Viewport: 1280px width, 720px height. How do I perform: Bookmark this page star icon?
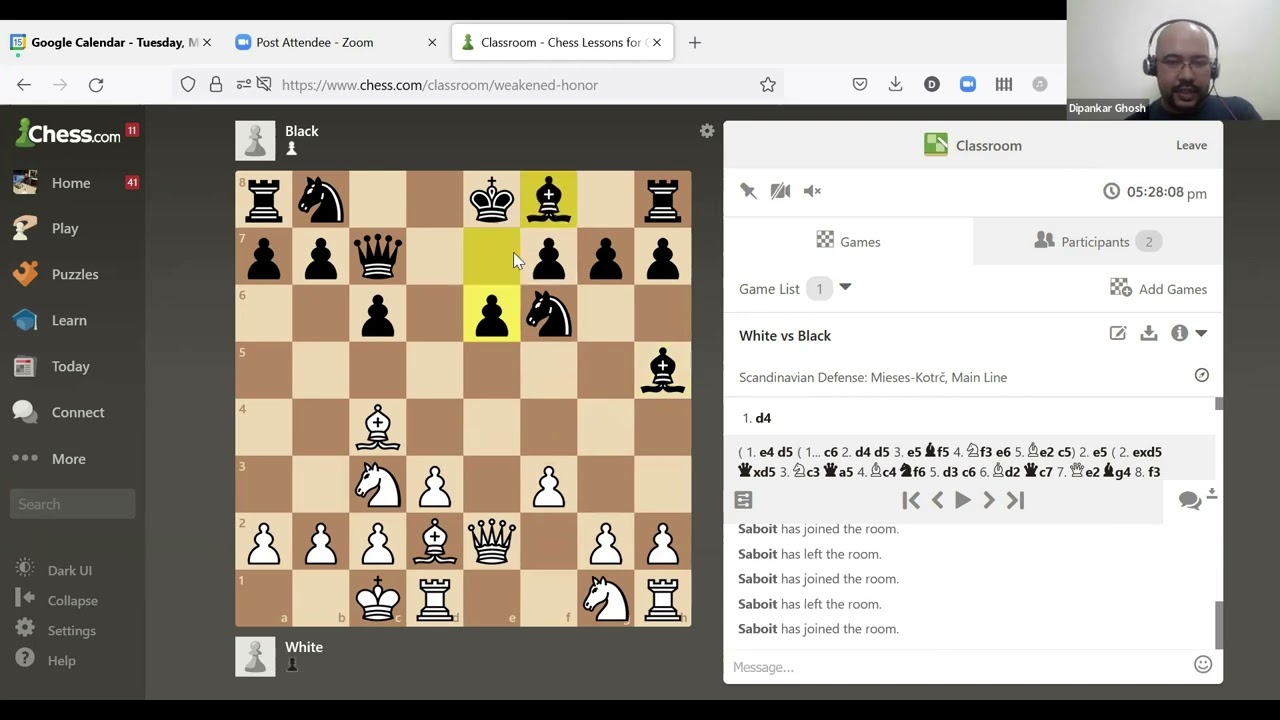pyautogui.click(x=768, y=85)
